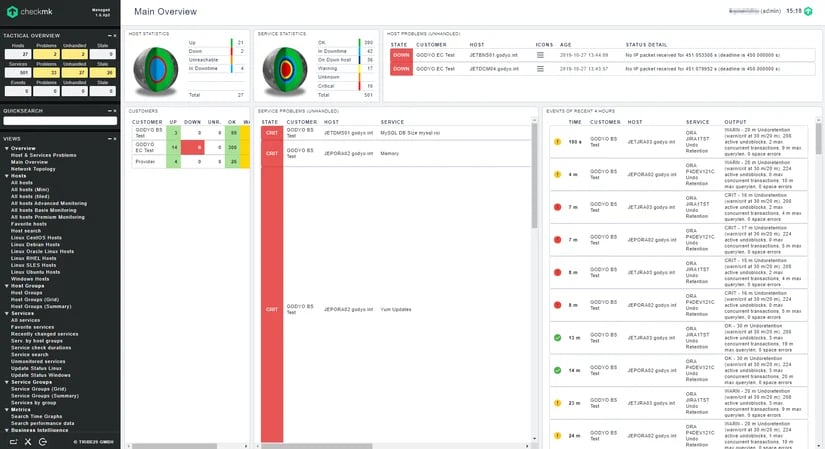
Task: Click the green OK icon of the 13 m event
Action: point(557,337)
